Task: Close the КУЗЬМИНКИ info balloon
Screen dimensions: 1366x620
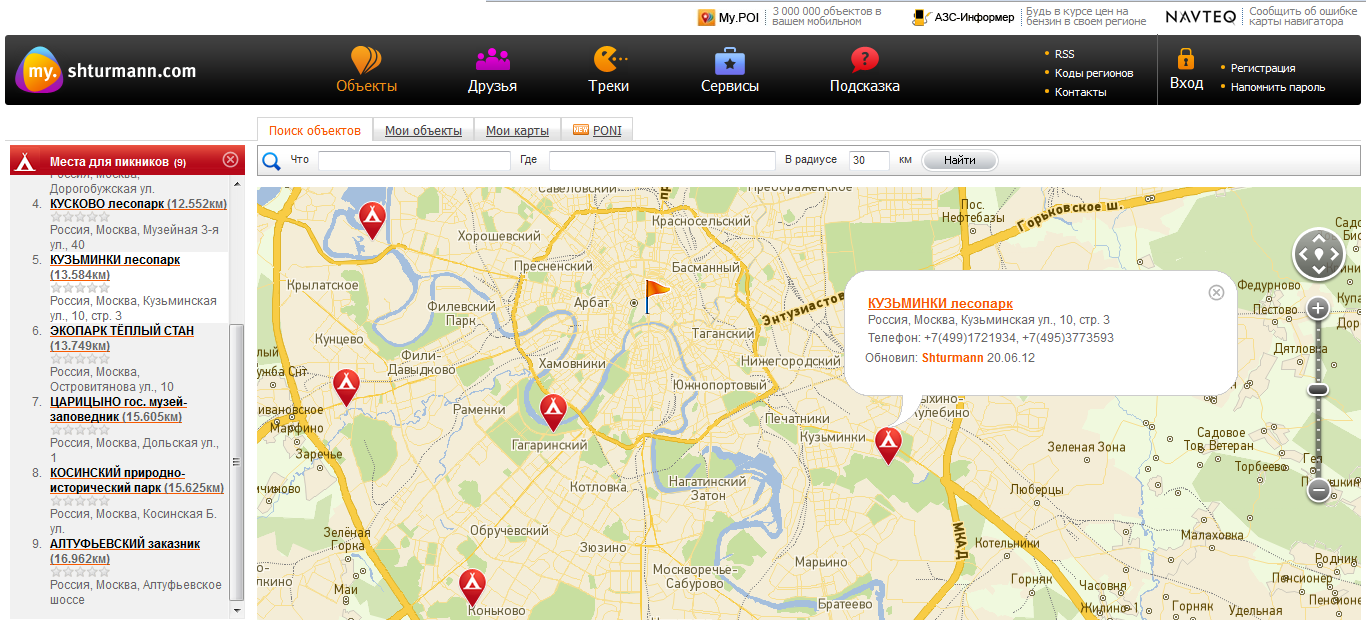Action: tap(1216, 292)
